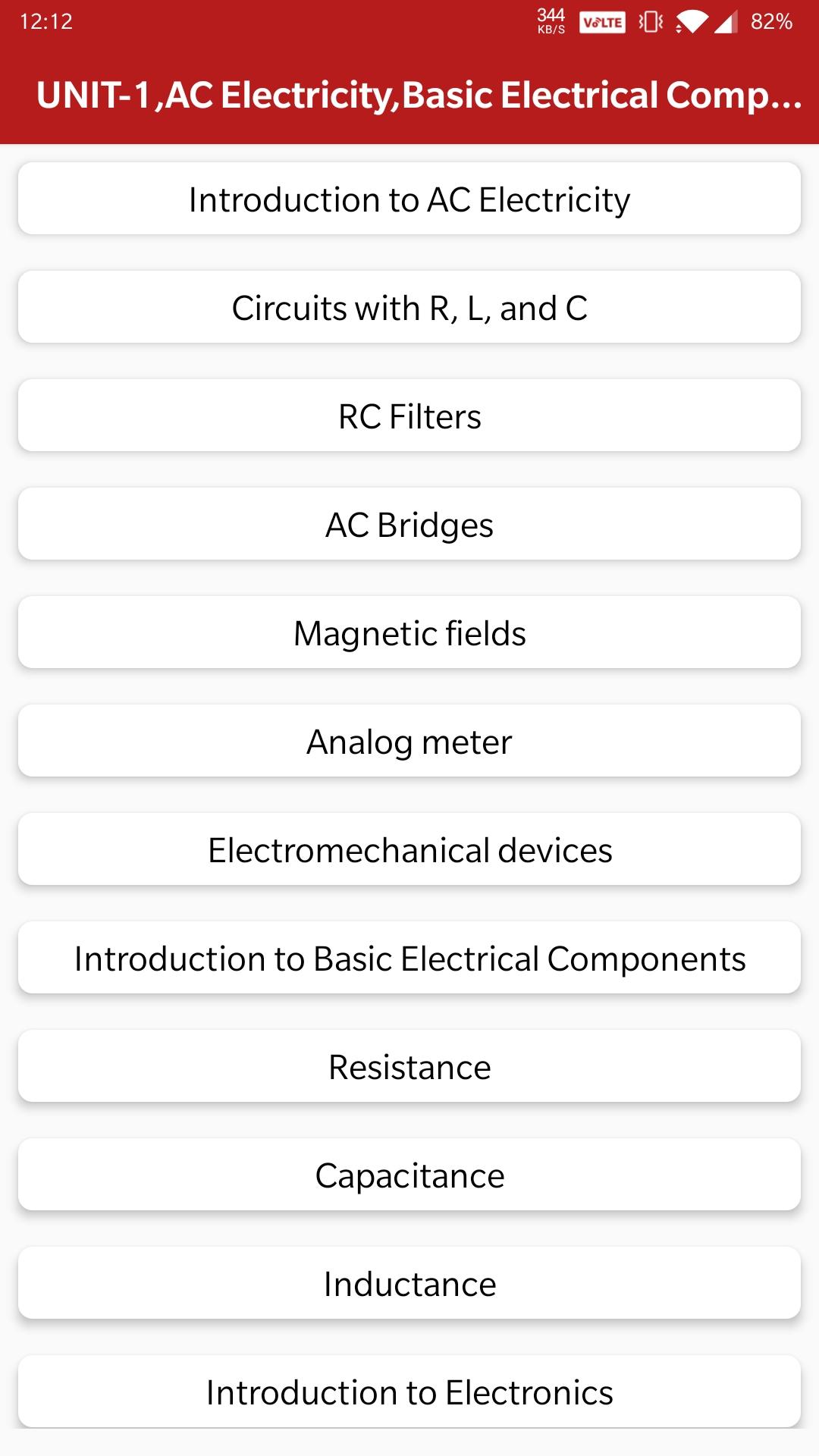Open the RC Filters lesson
819x1456 pixels.
(x=409, y=416)
